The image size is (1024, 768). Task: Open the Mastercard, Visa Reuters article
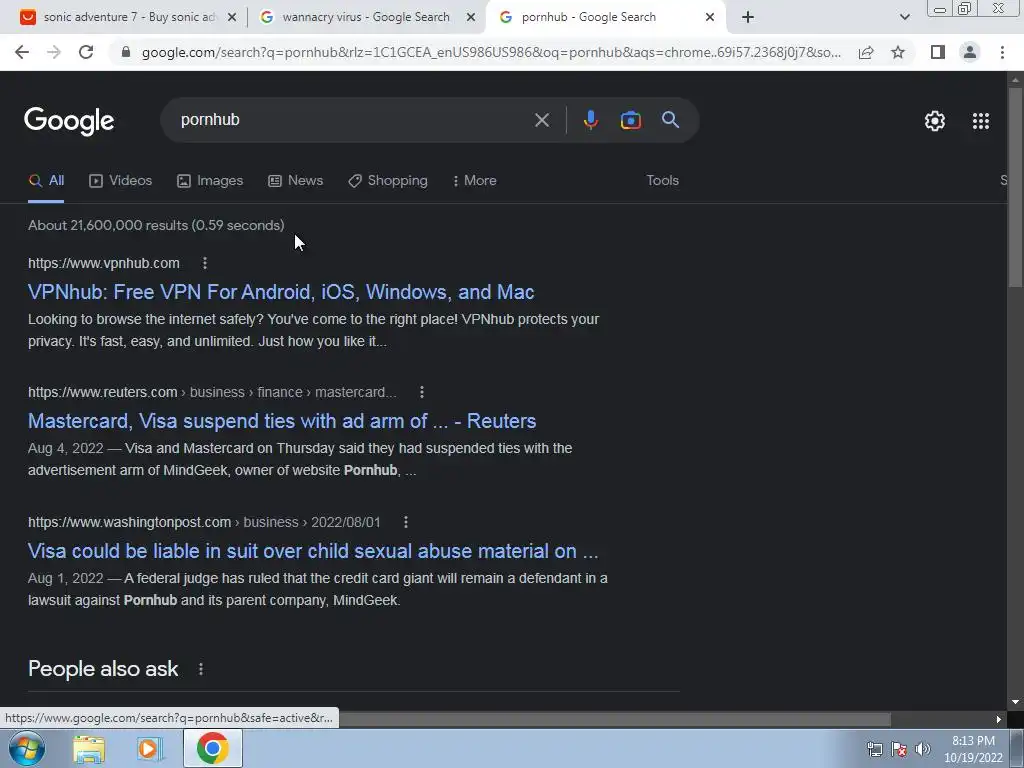tap(282, 421)
